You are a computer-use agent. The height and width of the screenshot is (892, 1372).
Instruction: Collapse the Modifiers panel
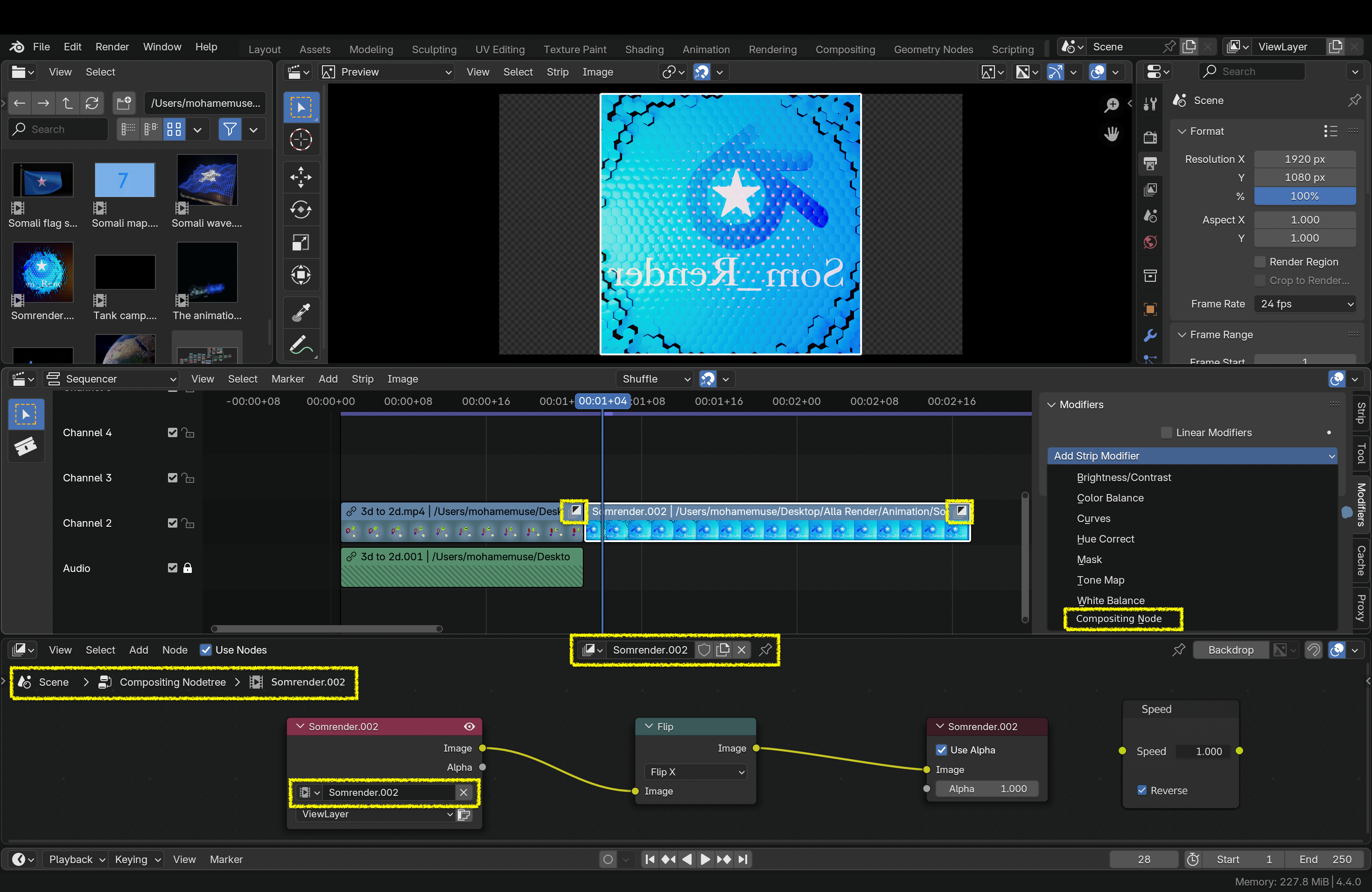click(1051, 405)
